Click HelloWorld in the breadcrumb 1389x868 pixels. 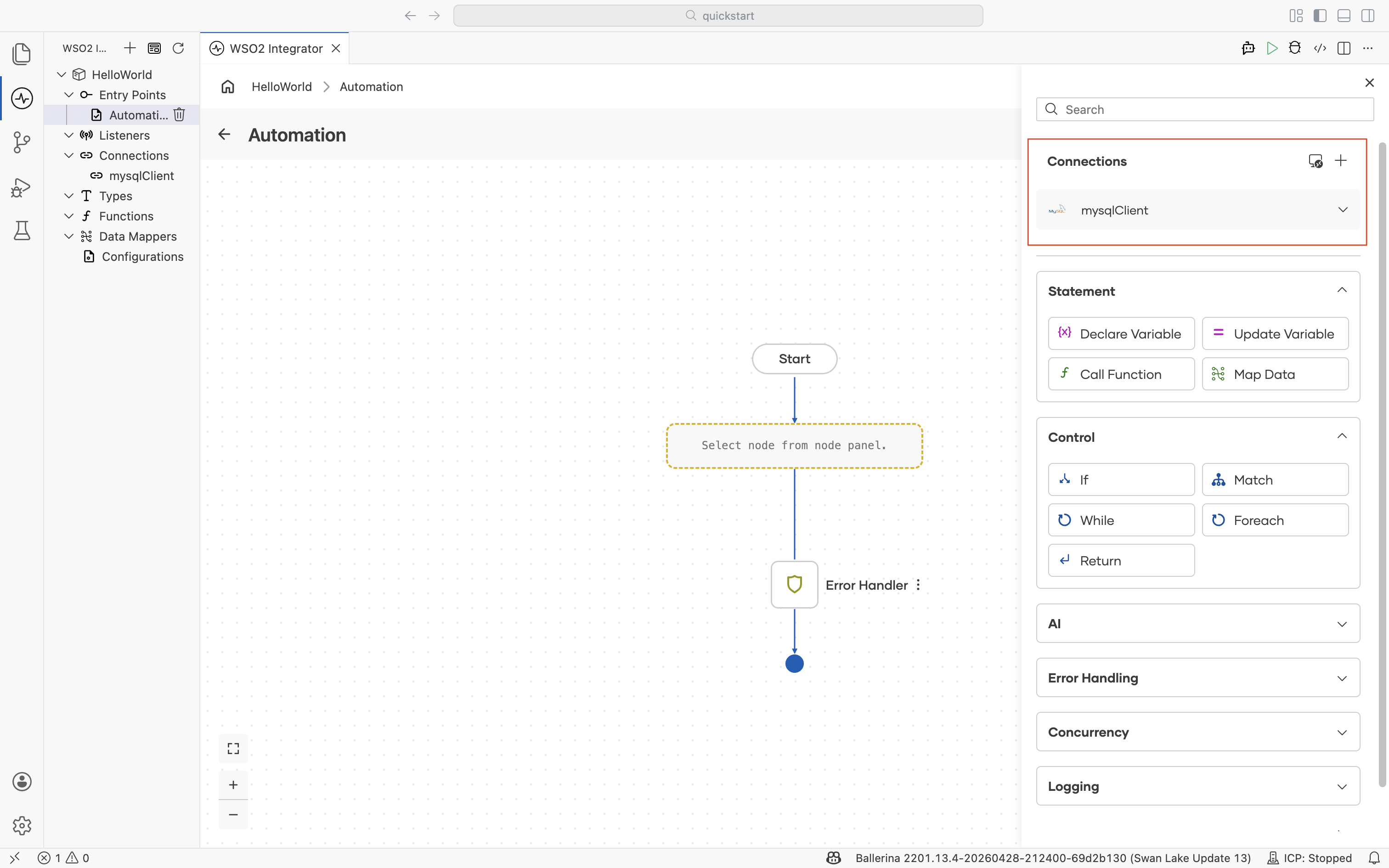282,87
